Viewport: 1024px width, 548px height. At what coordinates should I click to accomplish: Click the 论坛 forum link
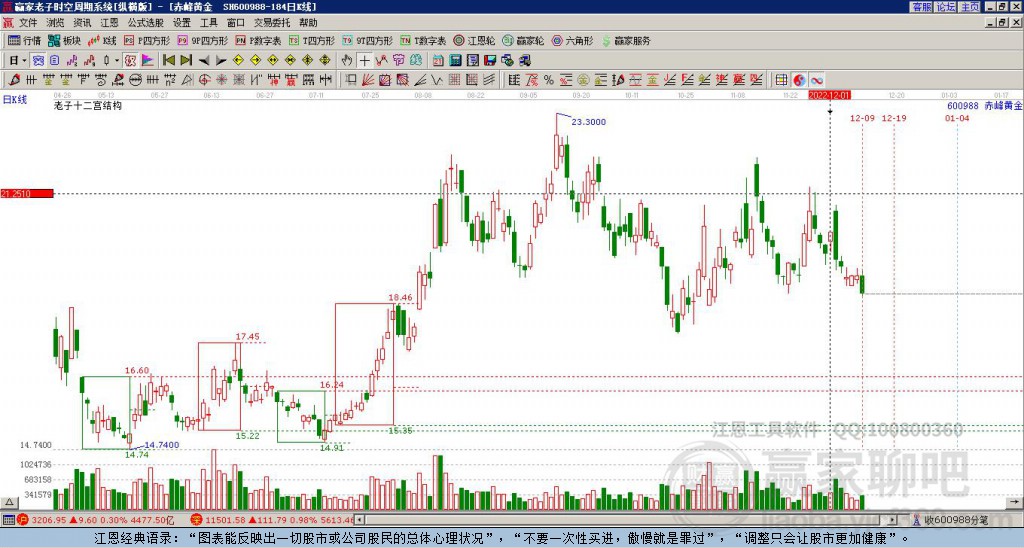click(x=946, y=7)
